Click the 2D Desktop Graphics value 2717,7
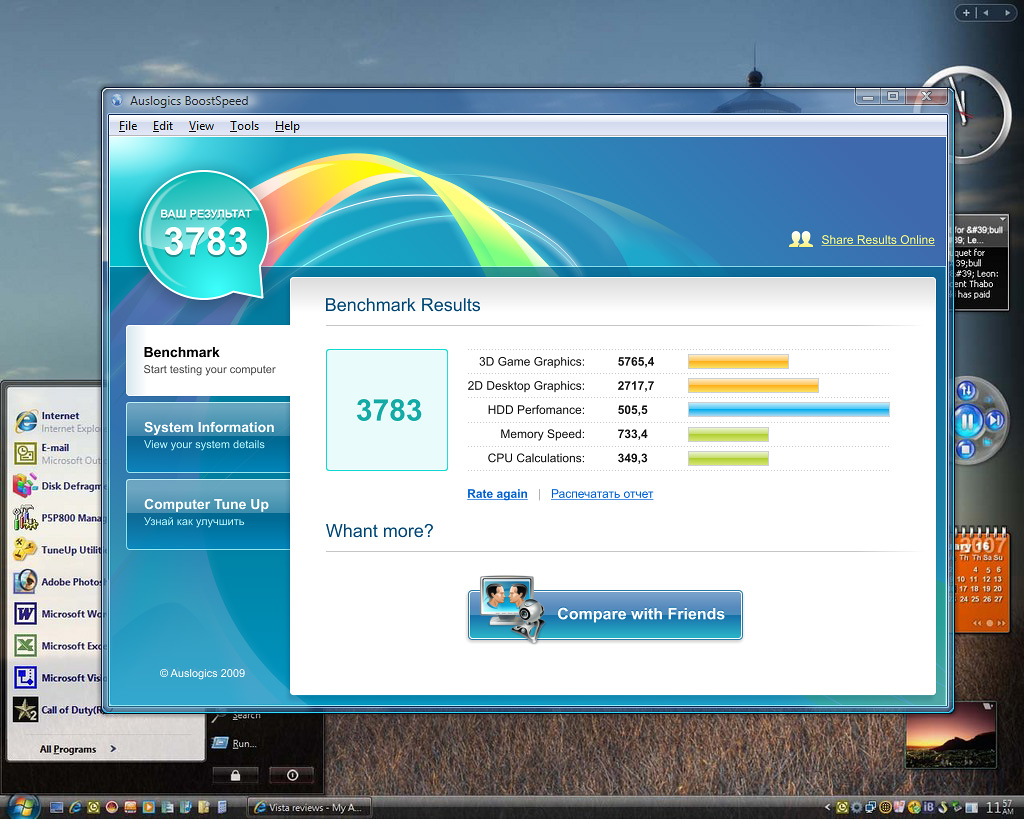 pos(635,385)
